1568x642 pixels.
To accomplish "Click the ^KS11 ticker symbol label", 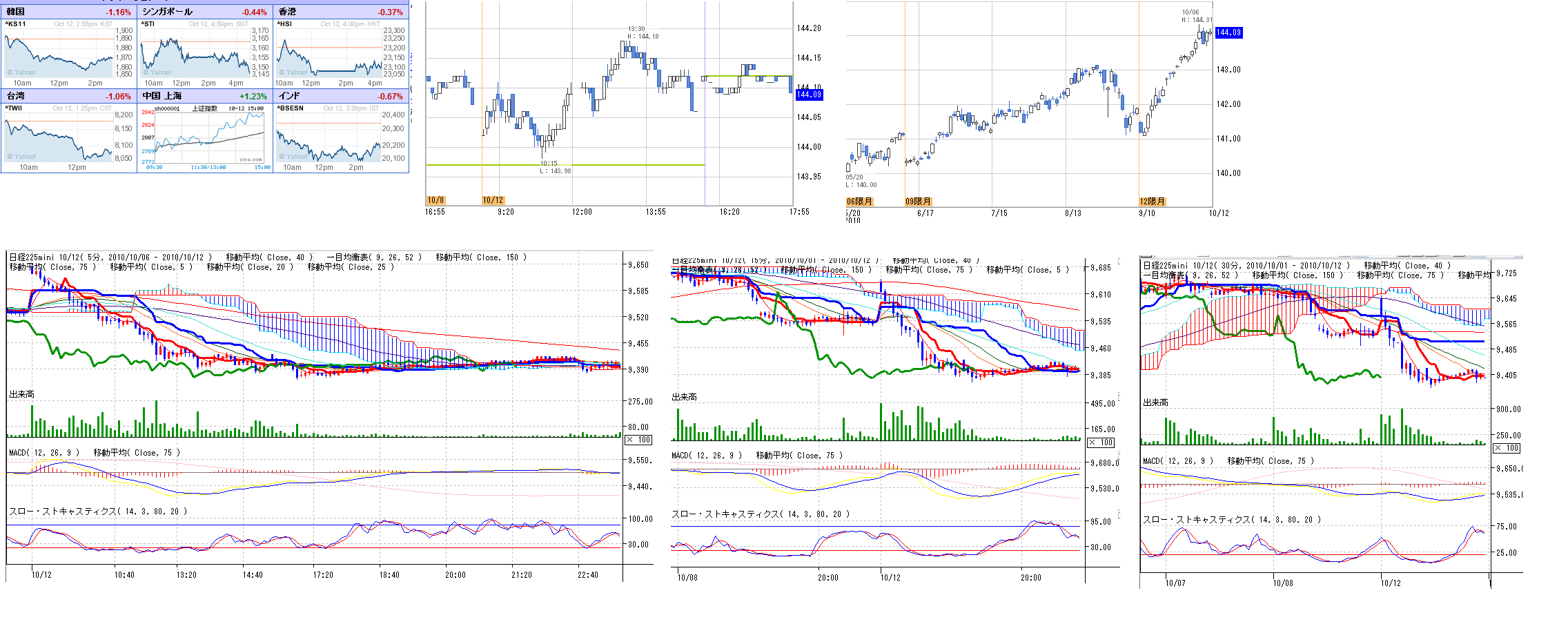I will 16,24.
